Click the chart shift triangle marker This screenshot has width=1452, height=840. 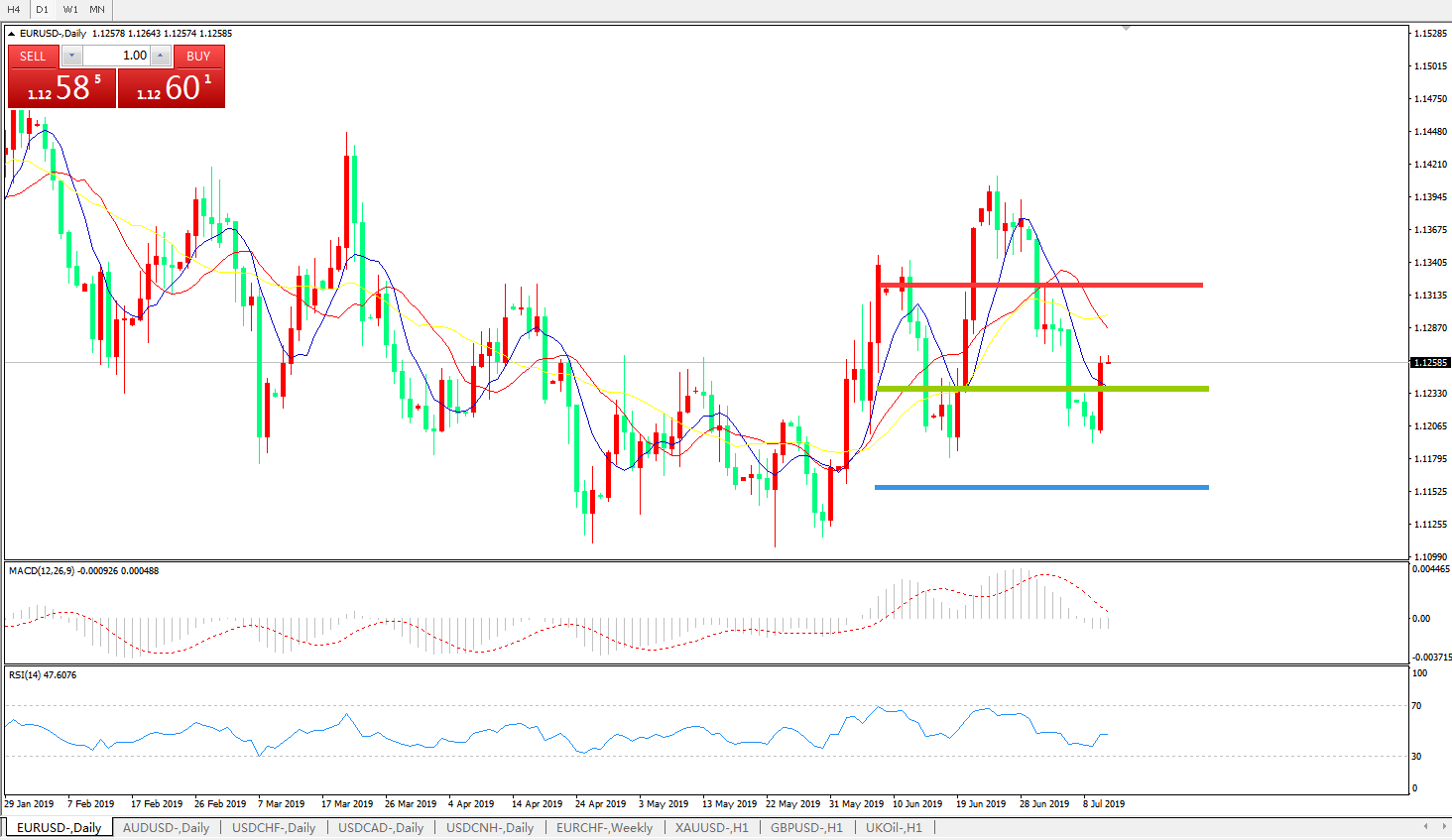(1126, 29)
